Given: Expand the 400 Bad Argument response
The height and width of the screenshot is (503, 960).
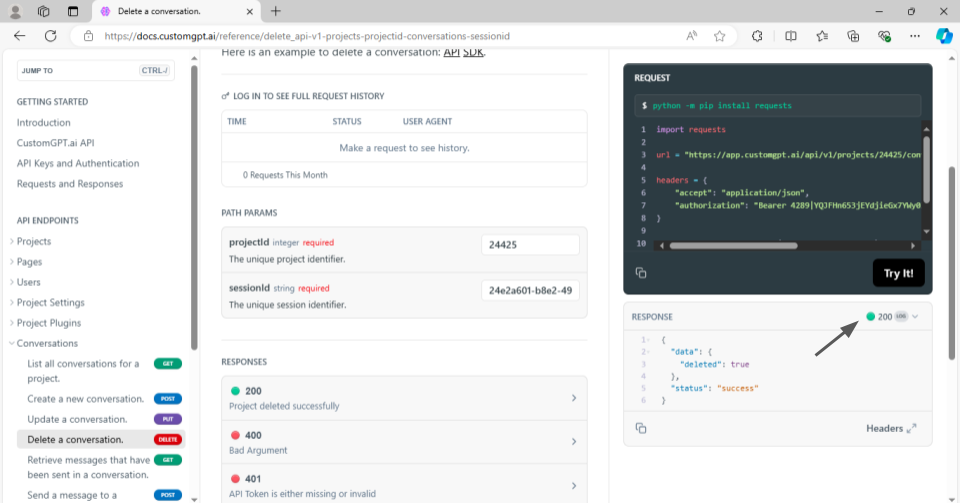Looking at the screenshot, I should (x=404, y=442).
